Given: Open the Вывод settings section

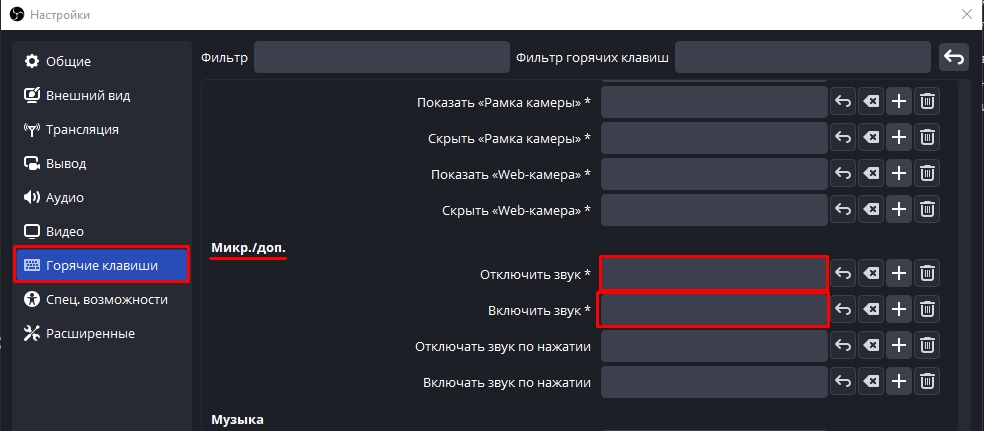Looking at the screenshot, I should [x=102, y=163].
